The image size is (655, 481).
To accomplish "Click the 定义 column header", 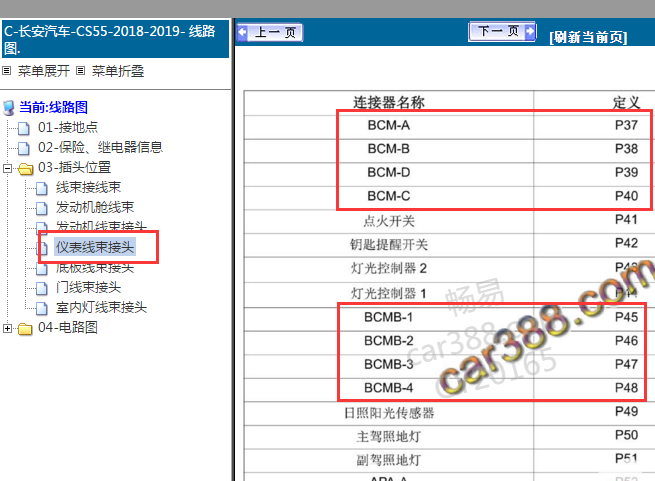I will [x=626, y=102].
